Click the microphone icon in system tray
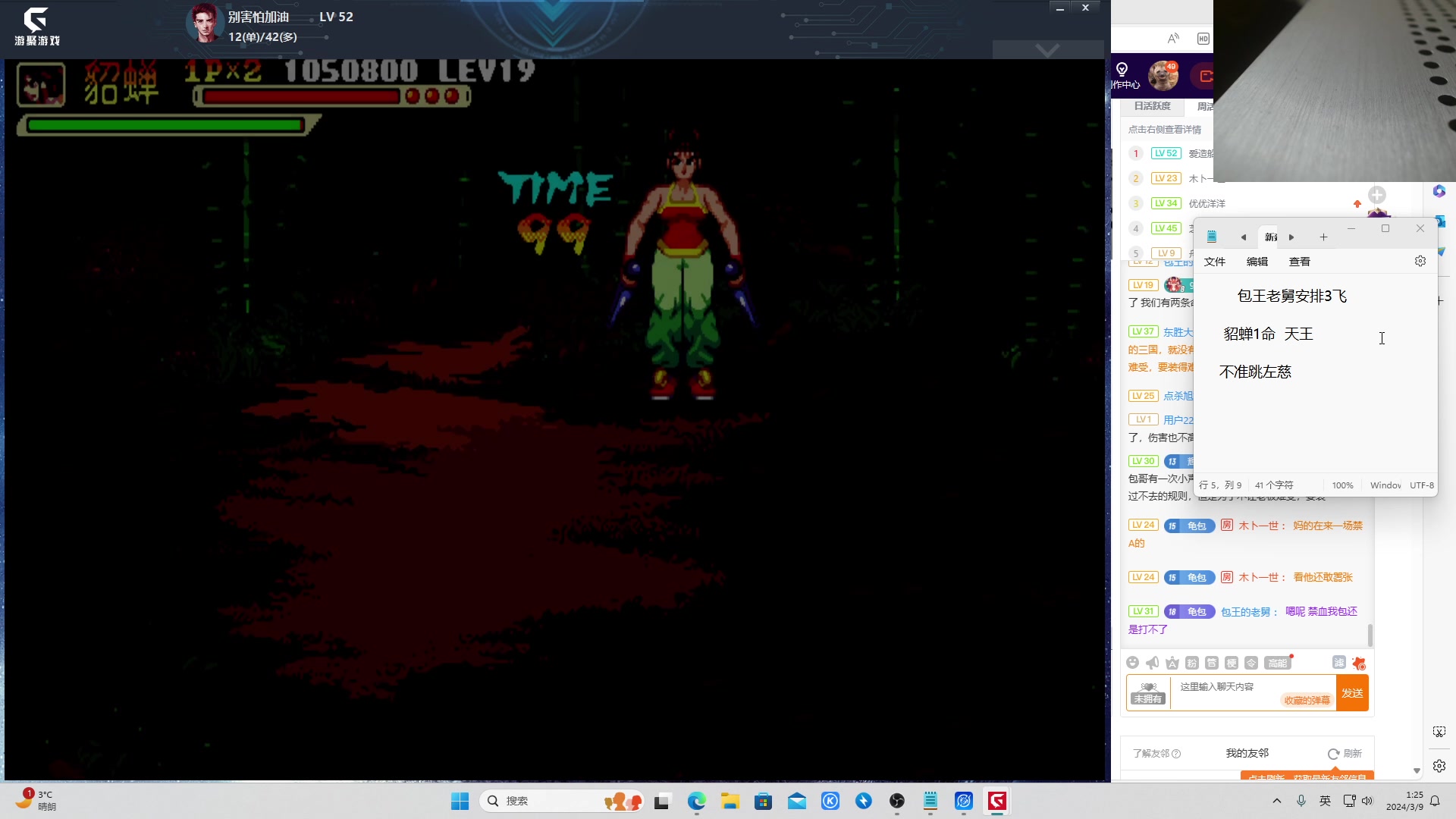 [x=1301, y=801]
